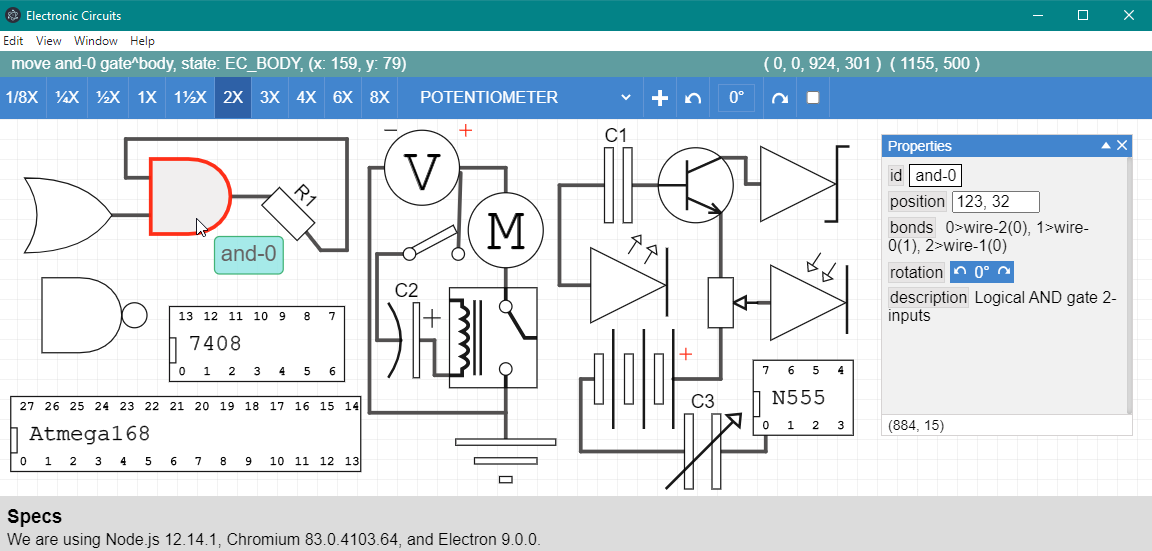The width and height of the screenshot is (1152, 551).
Task: Set zoom level to 3X
Action: (x=270, y=98)
